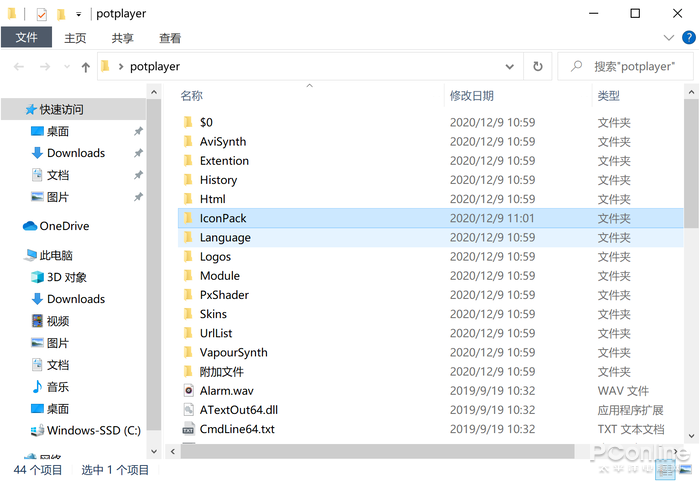700x481 pixels.
Task: Open the customize quick access toolbar dropdown
Action: (x=79, y=14)
